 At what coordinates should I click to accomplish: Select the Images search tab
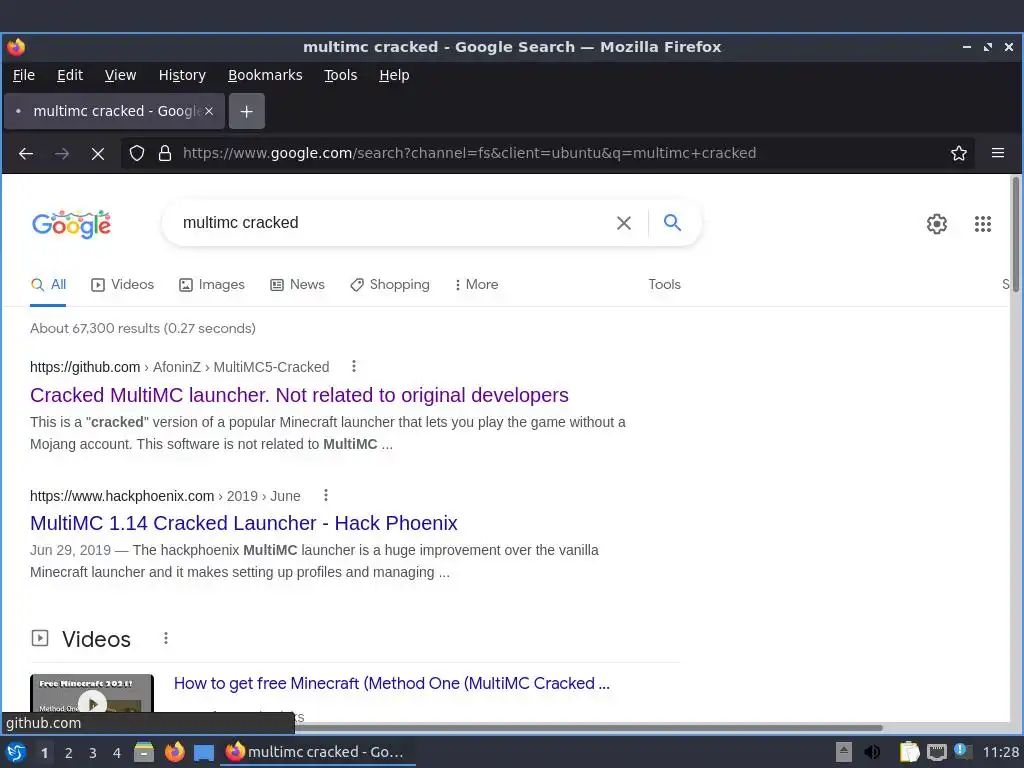click(212, 285)
